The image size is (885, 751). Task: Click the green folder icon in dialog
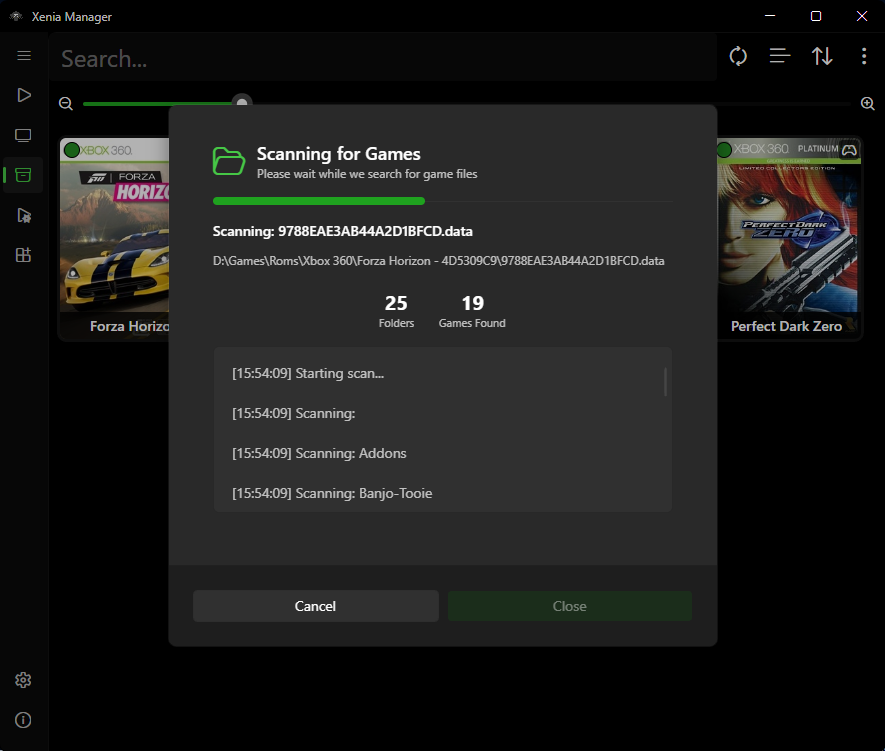tap(229, 161)
